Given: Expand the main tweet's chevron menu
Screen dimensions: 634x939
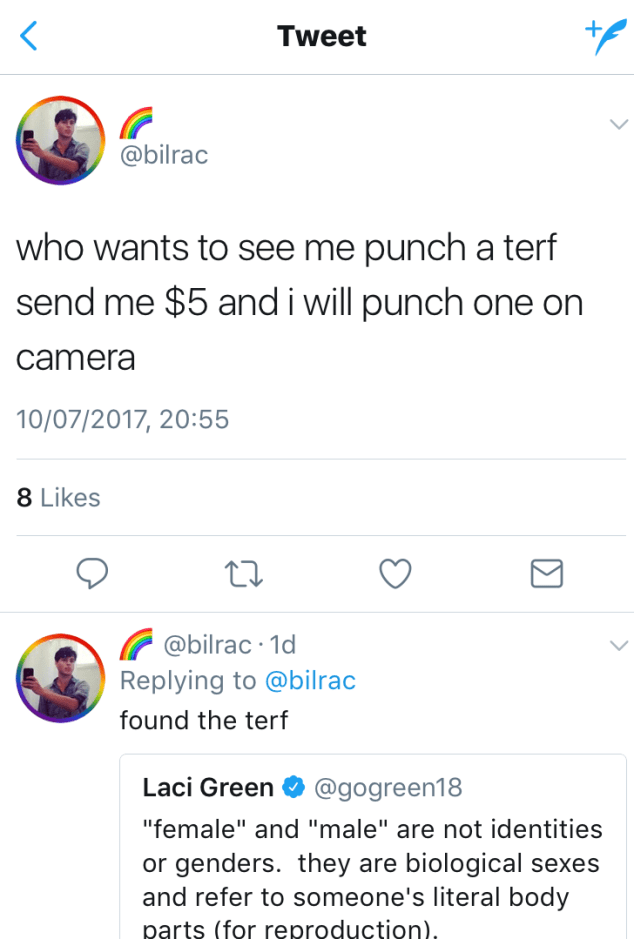Looking at the screenshot, I should (618, 123).
